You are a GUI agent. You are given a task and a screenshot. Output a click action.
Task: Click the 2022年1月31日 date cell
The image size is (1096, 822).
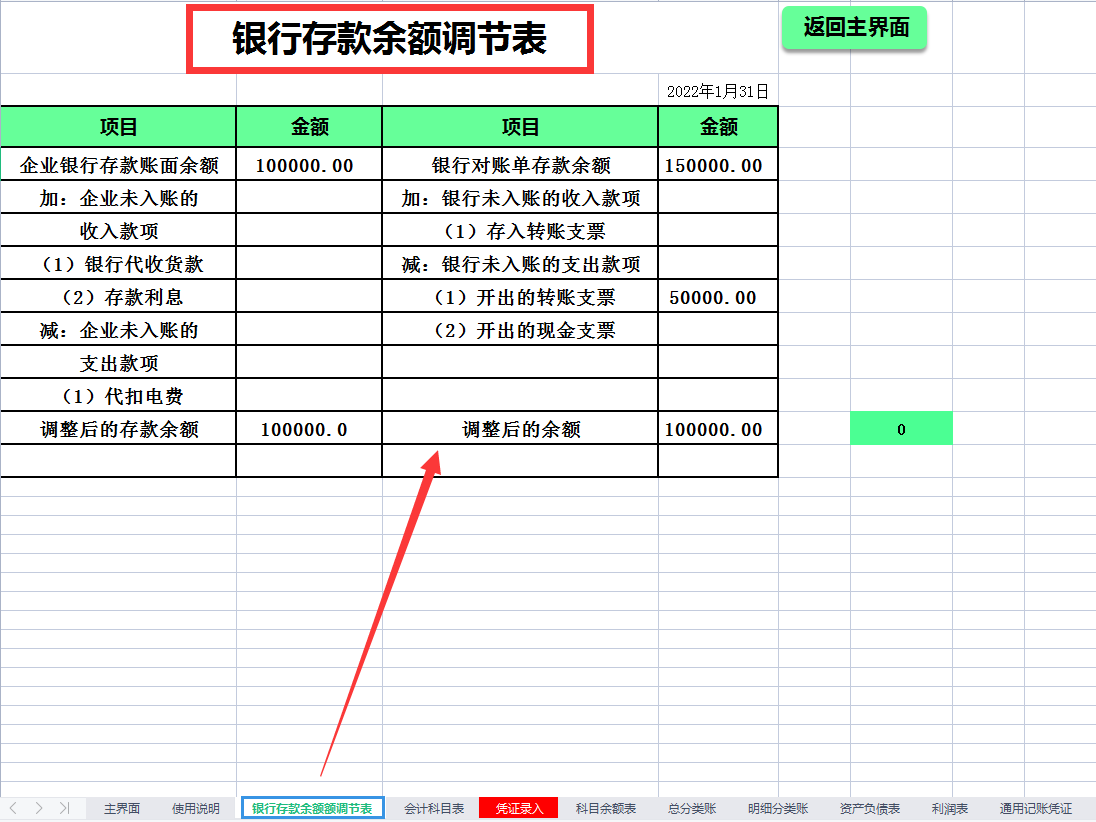click(716, 90)
